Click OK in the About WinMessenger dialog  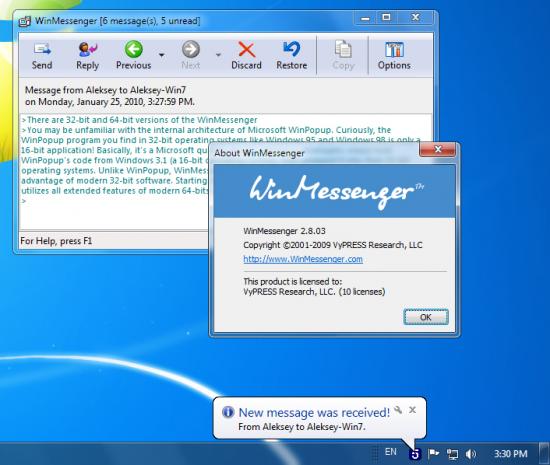coord(425,317)
